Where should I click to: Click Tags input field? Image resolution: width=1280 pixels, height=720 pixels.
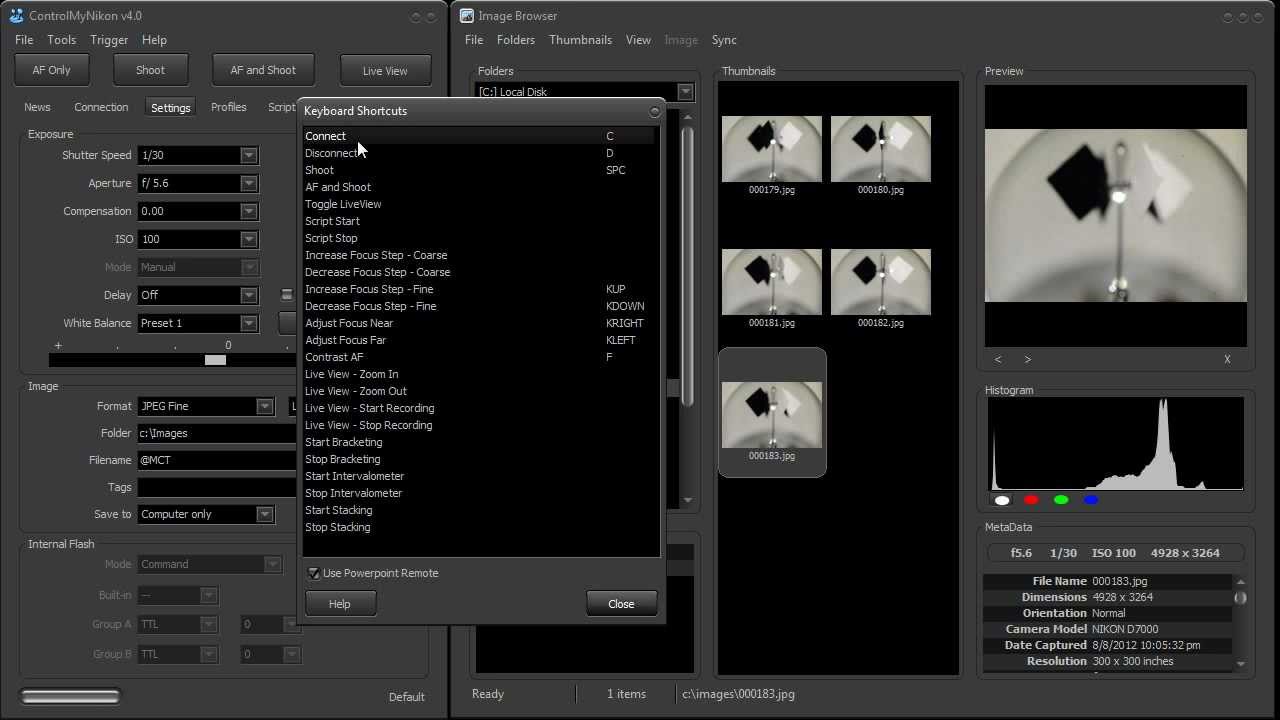point(217,487)
